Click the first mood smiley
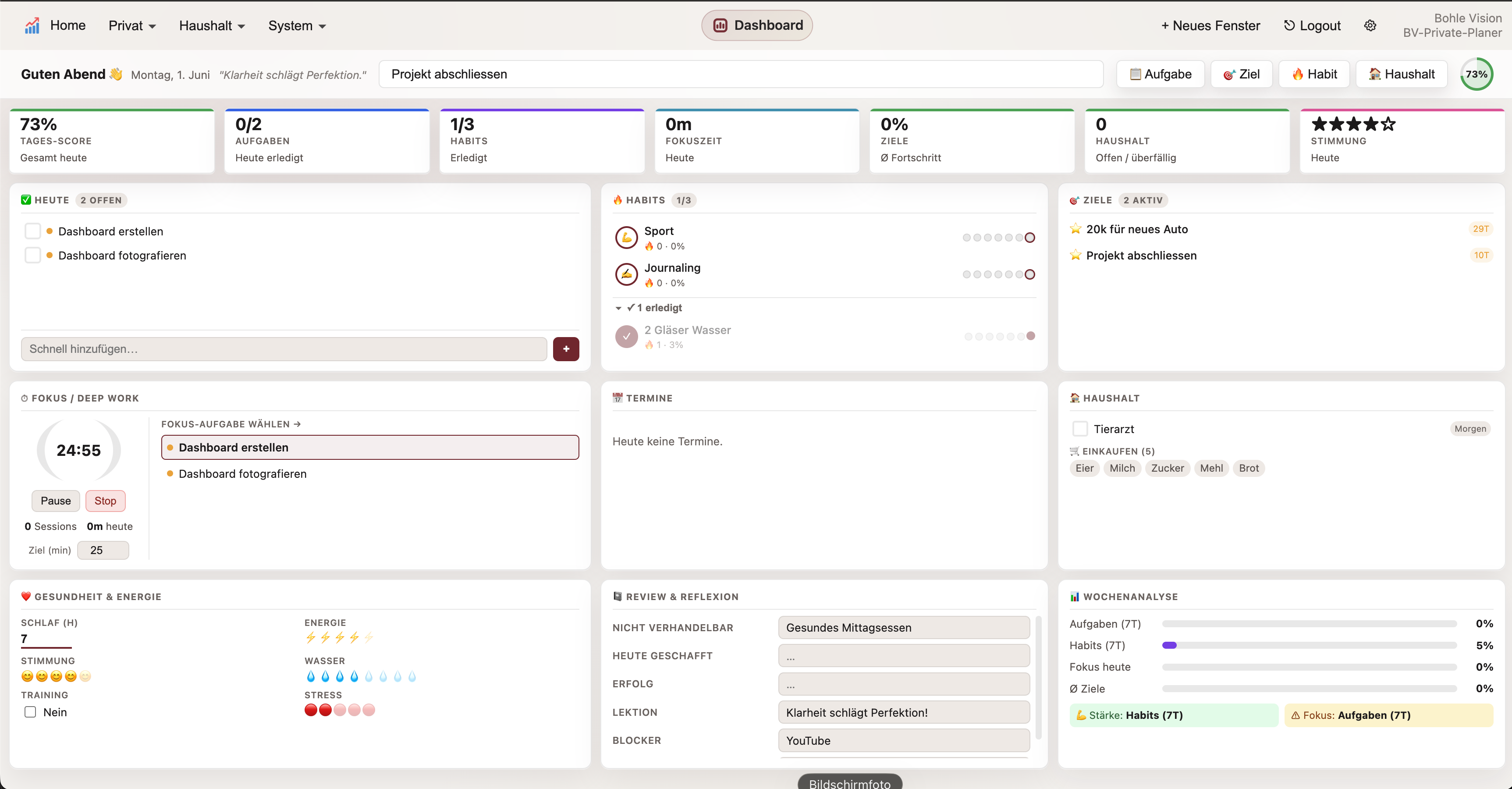The width and height of the screenshot is (1512, 789). pos(28,676)
